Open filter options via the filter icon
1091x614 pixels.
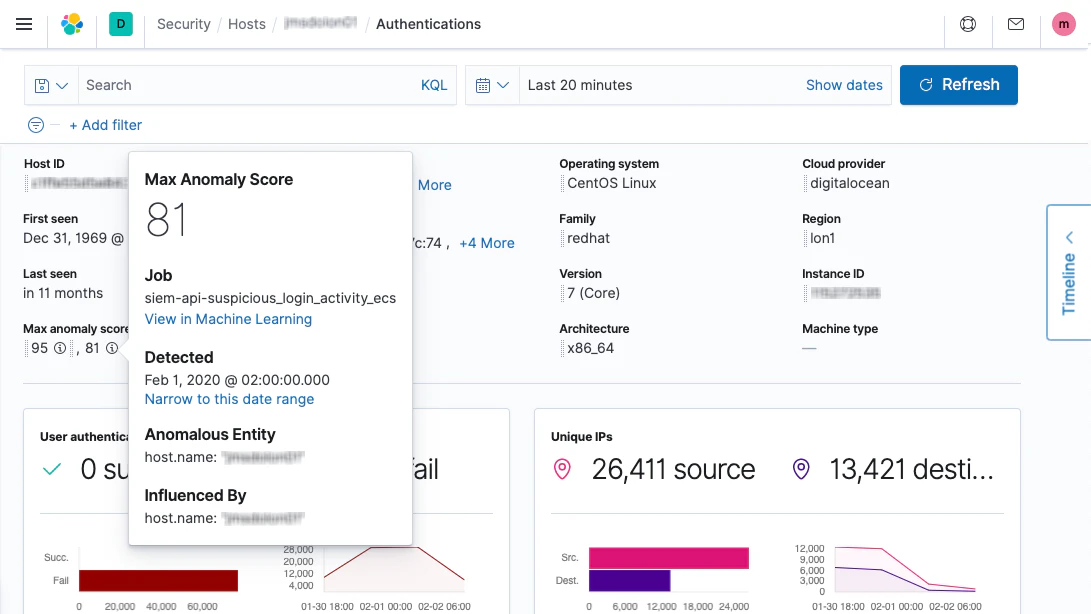coord(35,125)
